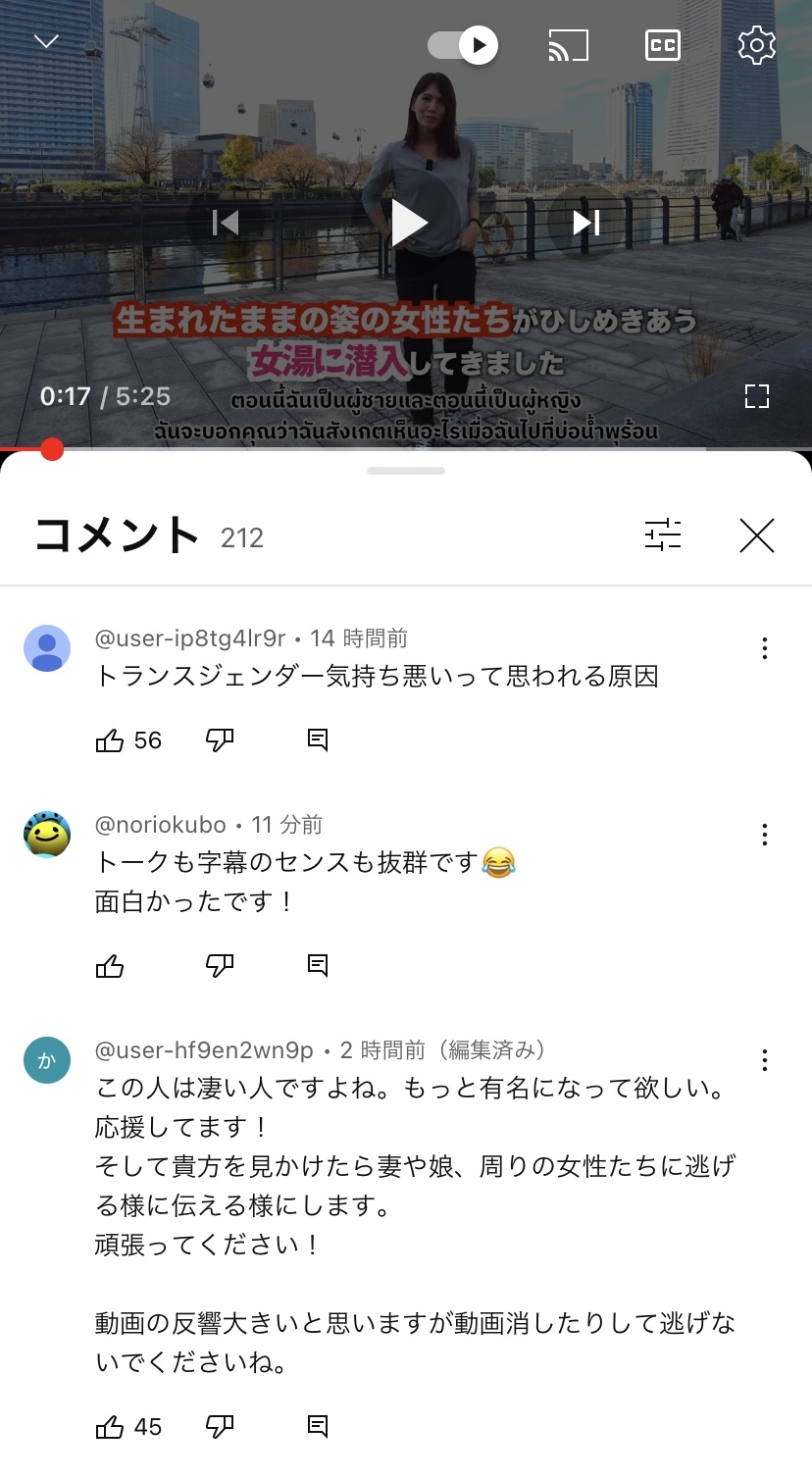Image resolution: width=812 pixels, height=1477 pixels.
Task: Collapse the video player with down chevron
Action: tap(46, 41)
